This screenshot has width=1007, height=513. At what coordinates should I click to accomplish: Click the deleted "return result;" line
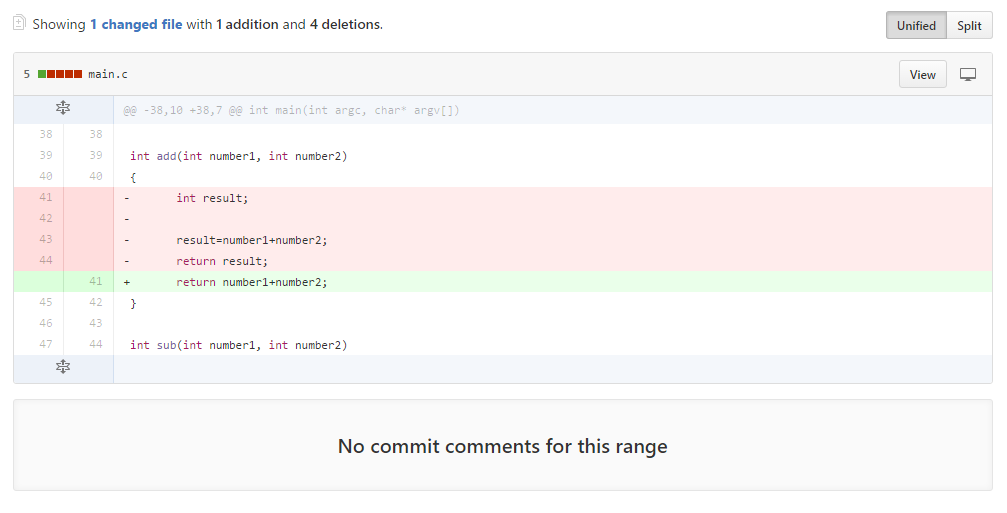pyautogui.click(x=222, y=261)
